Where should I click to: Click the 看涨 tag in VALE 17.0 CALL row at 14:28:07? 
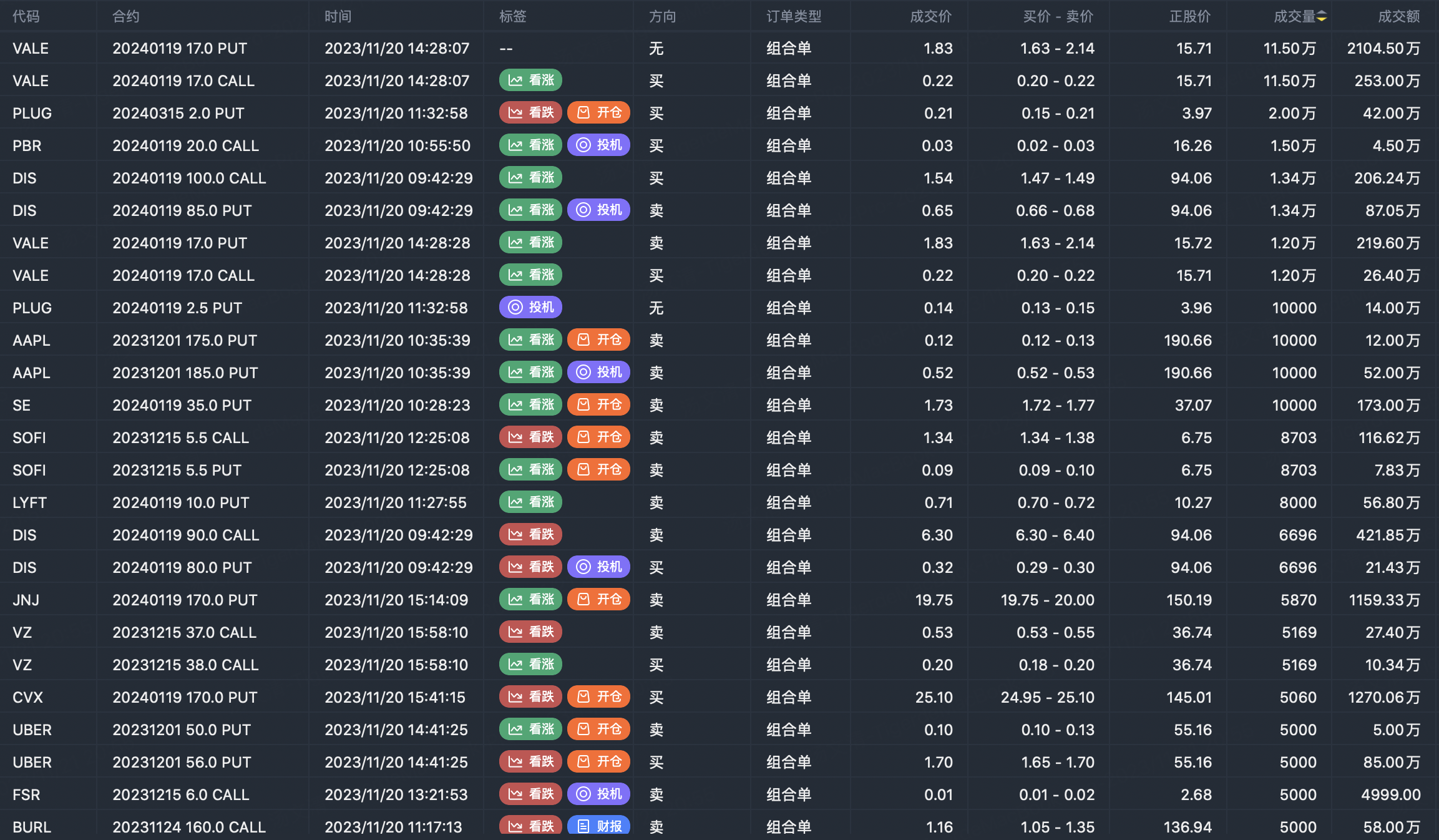(530, 81)
